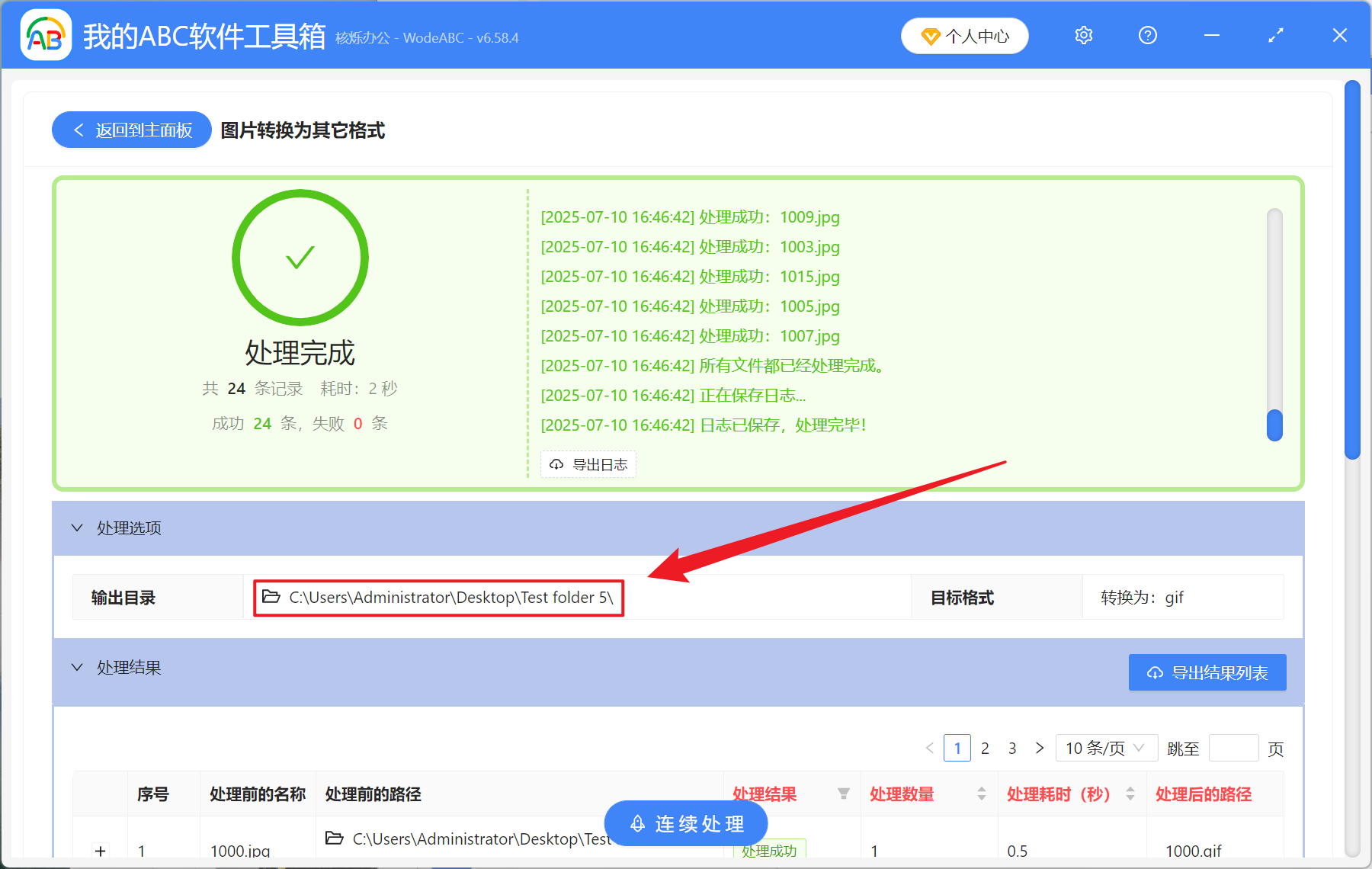Click the filter icon on 处理结果 column

click(845, 794)
